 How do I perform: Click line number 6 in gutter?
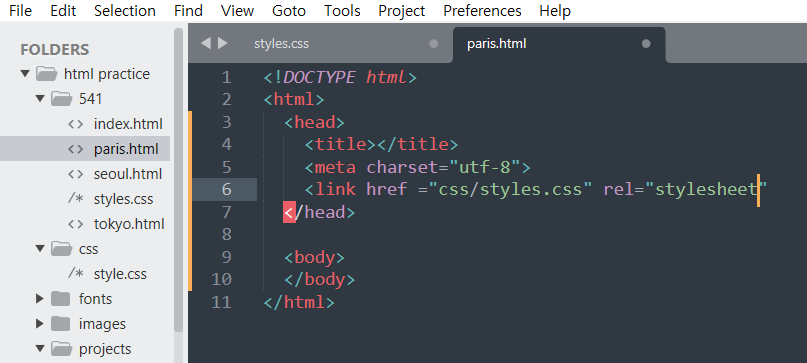tap(226, 189)
